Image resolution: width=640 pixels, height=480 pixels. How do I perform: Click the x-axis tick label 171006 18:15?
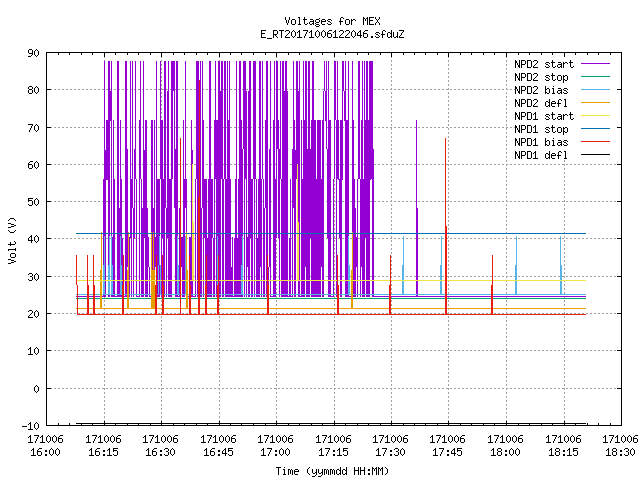[564, 446]
